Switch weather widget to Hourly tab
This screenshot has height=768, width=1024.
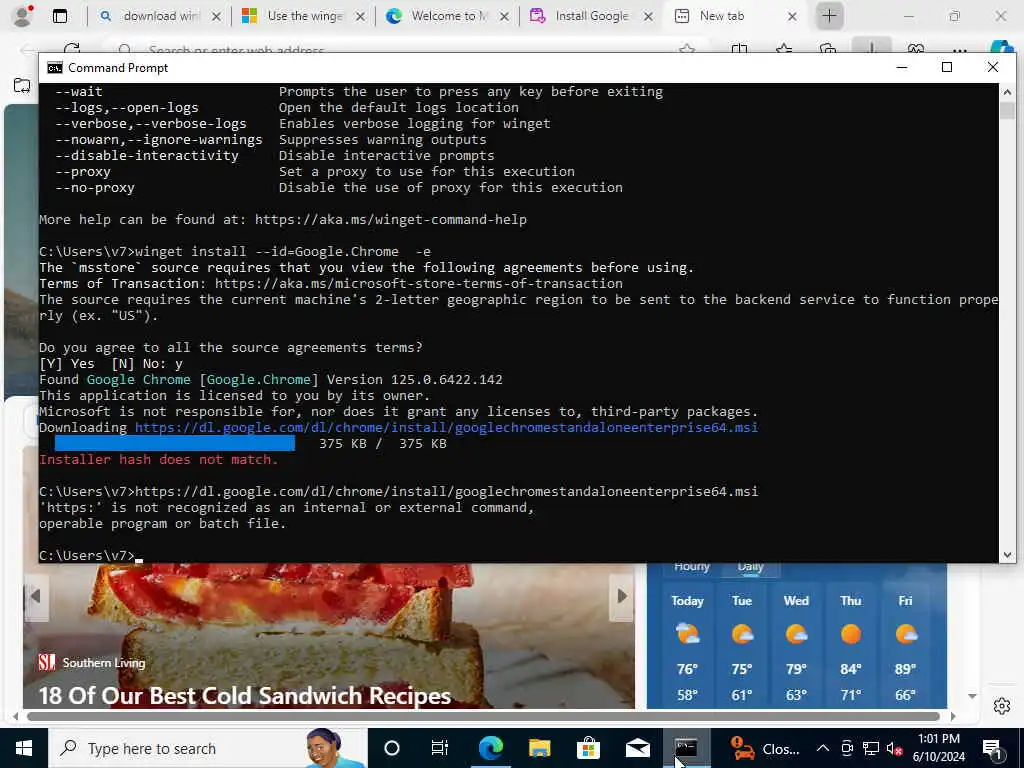coord(692,566)
